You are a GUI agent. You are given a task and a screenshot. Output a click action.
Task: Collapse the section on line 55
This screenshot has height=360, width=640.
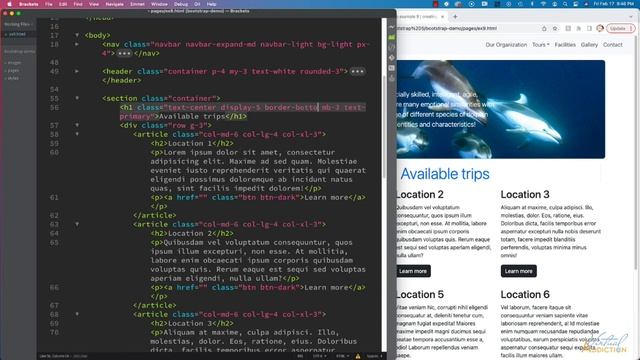coord(77,98)
